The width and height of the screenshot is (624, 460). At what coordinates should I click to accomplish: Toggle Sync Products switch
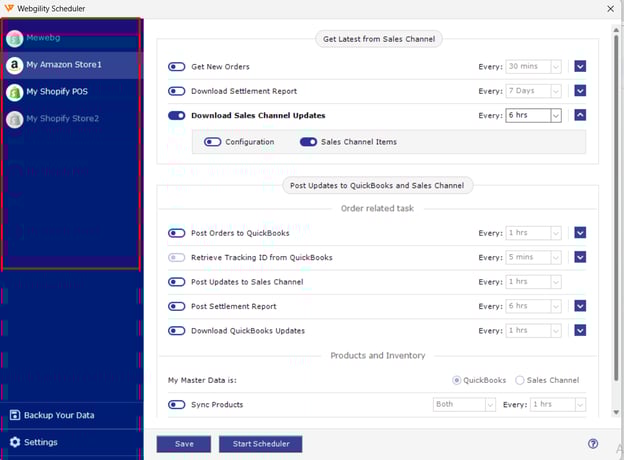click(x=176, y=405)
